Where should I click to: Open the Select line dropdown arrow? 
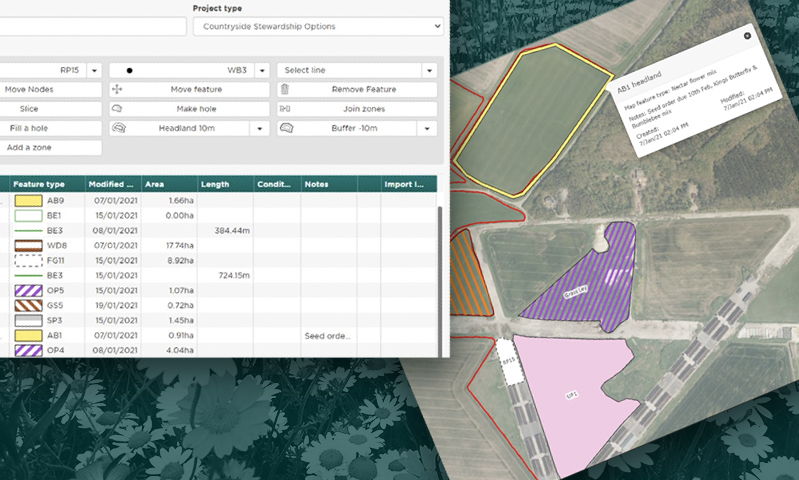point(429,70)
